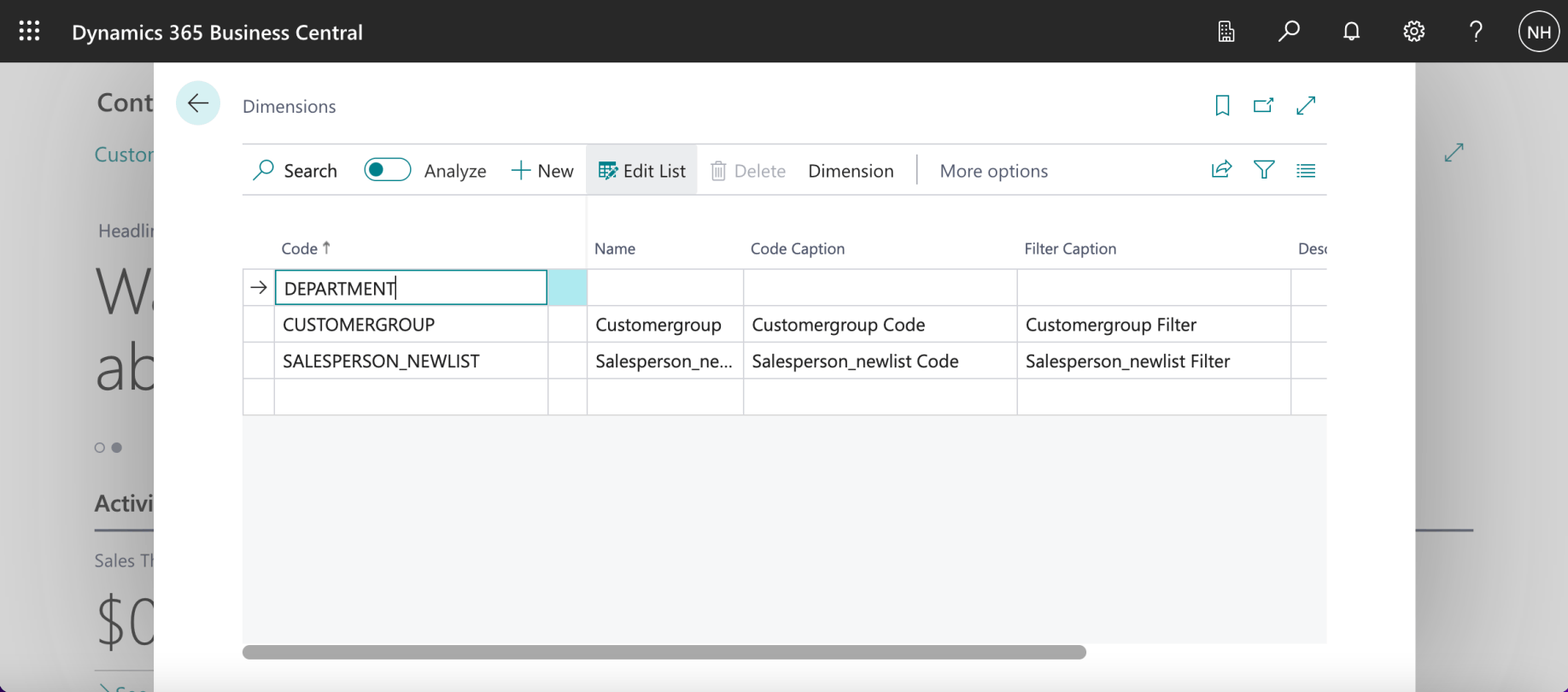
Task: Open the NH user account button
Action: [1538, 32]
